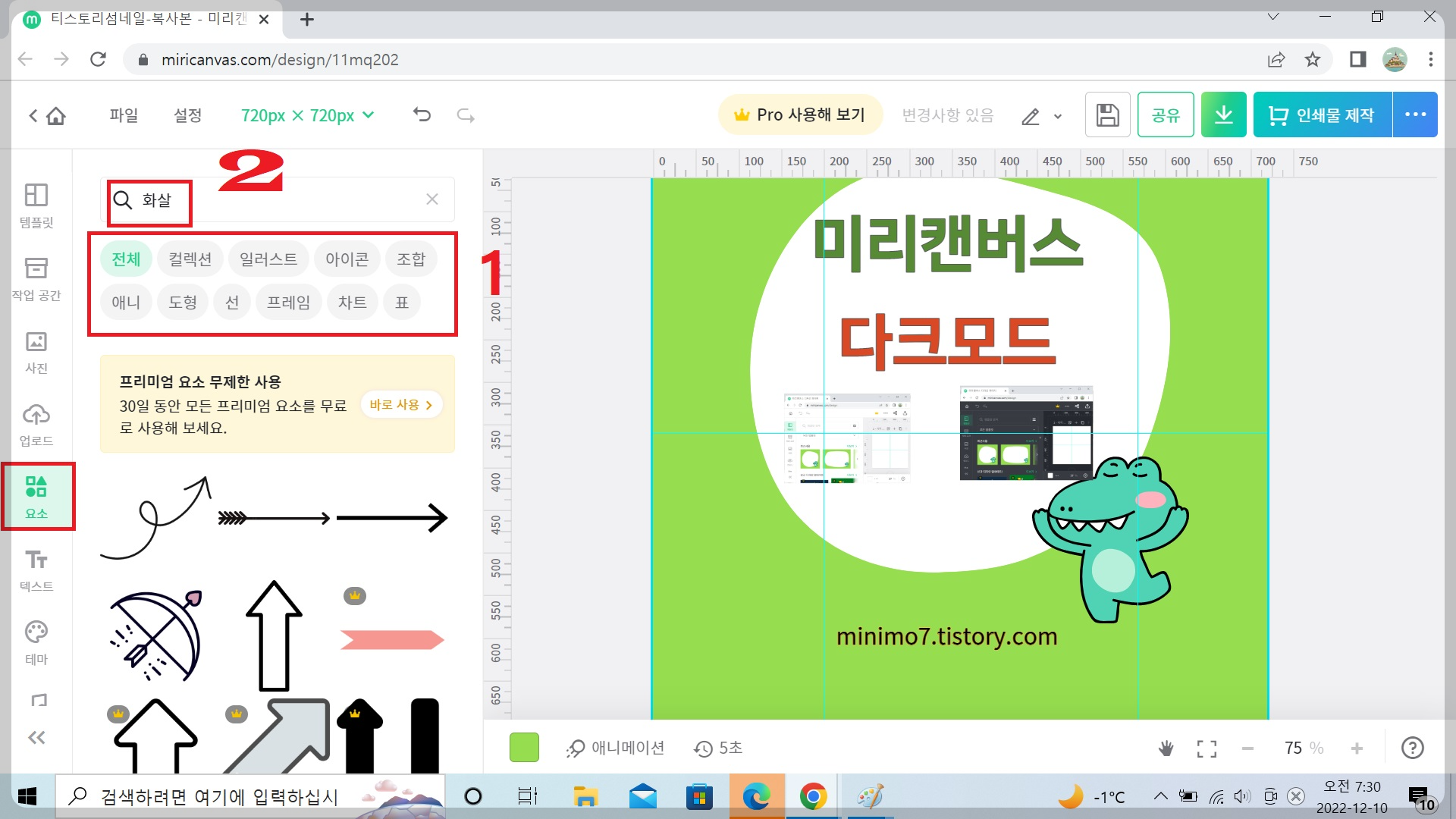The image size is (1456, 819).
Task: Add the pink ribbon arrow element
Action: pos(392,640)
